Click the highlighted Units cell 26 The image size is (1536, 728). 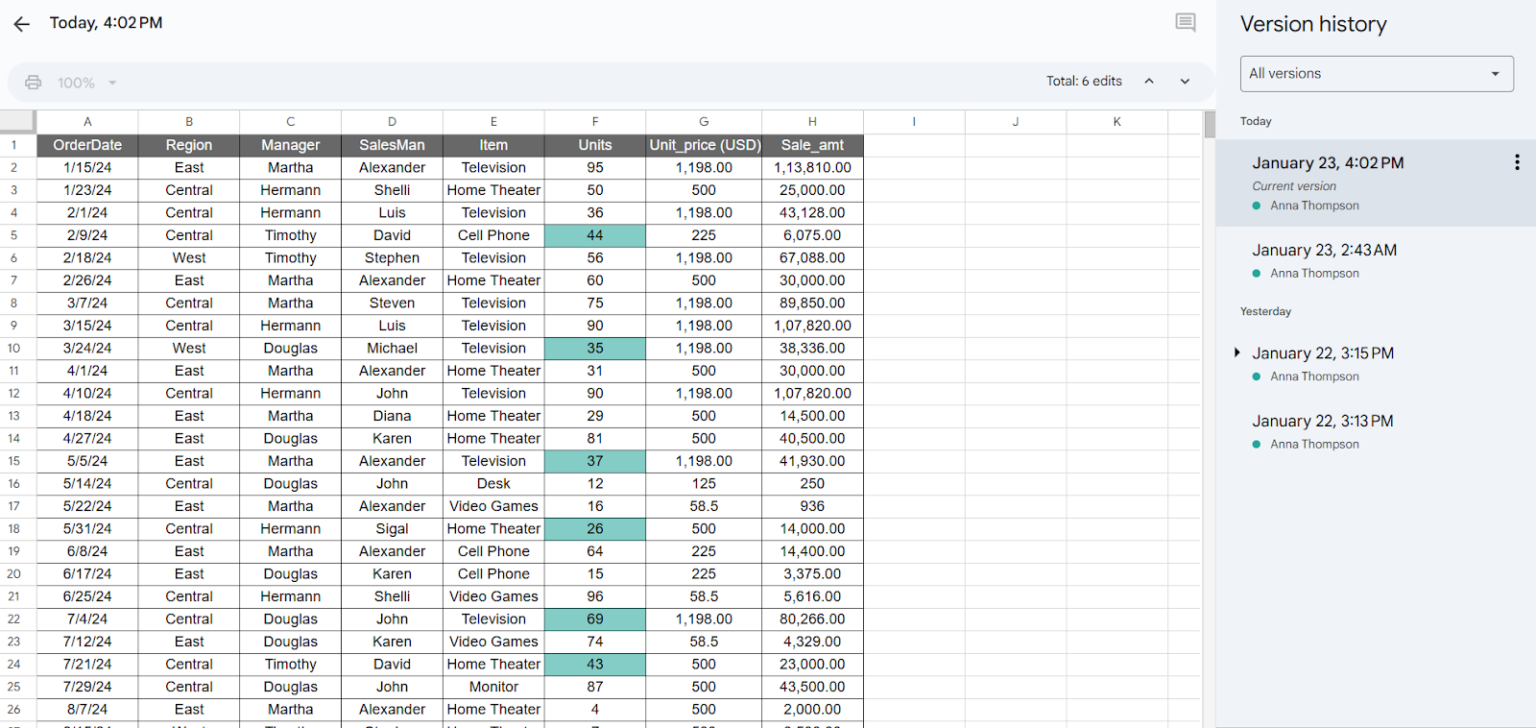point(595,529)
